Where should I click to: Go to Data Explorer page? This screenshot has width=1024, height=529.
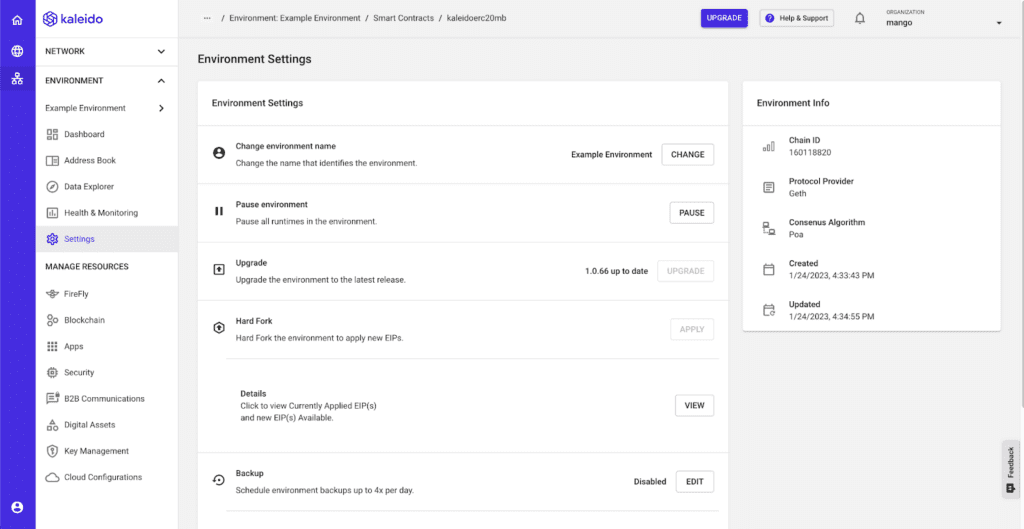coord(89,186)
